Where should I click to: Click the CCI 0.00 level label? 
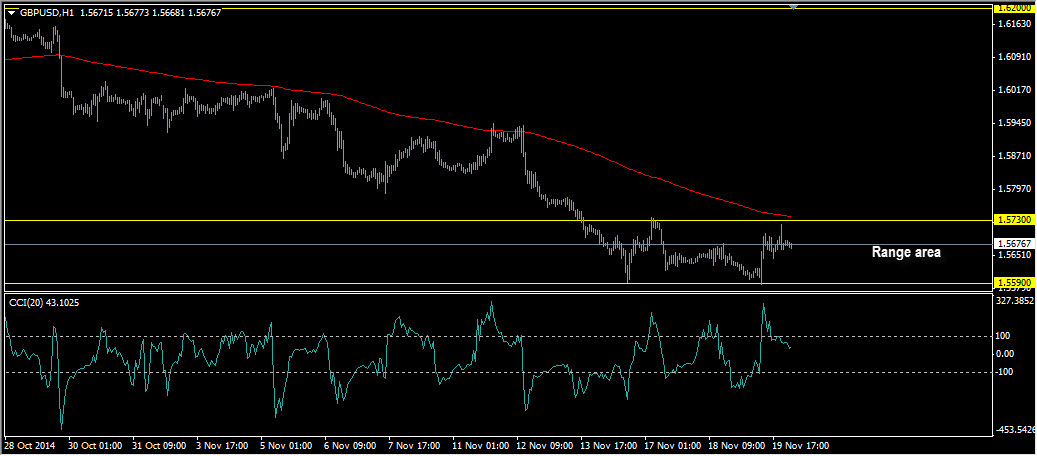pos(1006,354)
